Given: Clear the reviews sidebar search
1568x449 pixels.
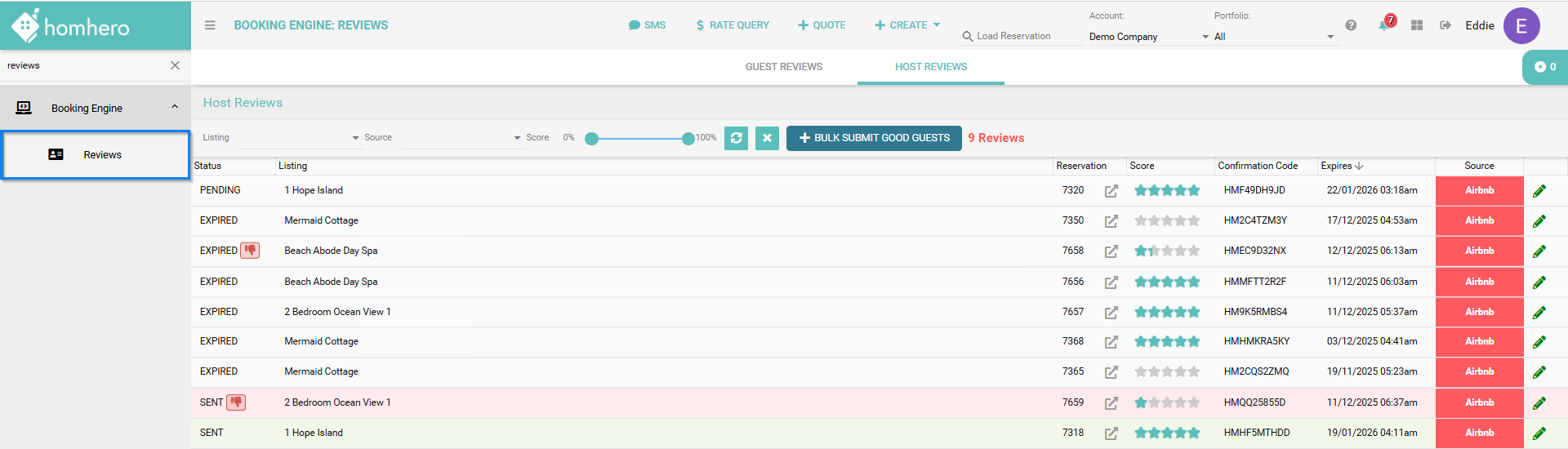Looking at the screenshot, I should click(175, 65).
